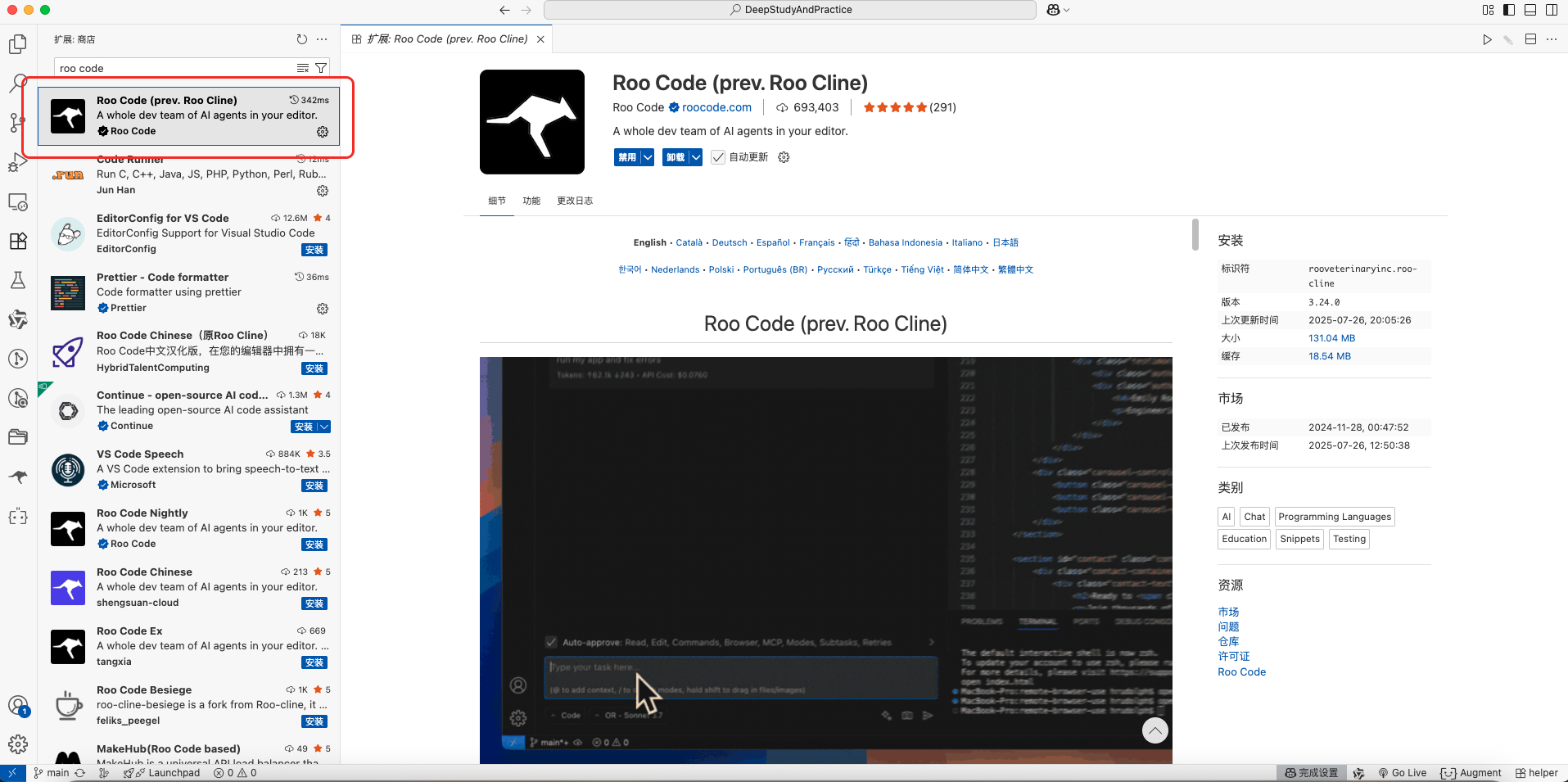This screenshot has height=782, width=1568.
Task: Select Roo Code Chinese by shengsuan-cloud
Action: [x=190, y=587]
